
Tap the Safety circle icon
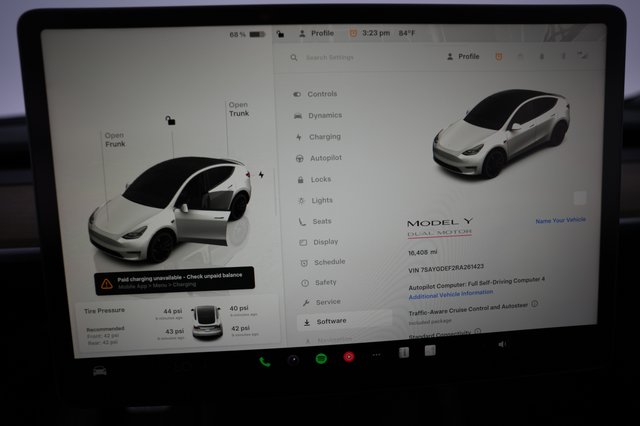[x=305, y=283]
